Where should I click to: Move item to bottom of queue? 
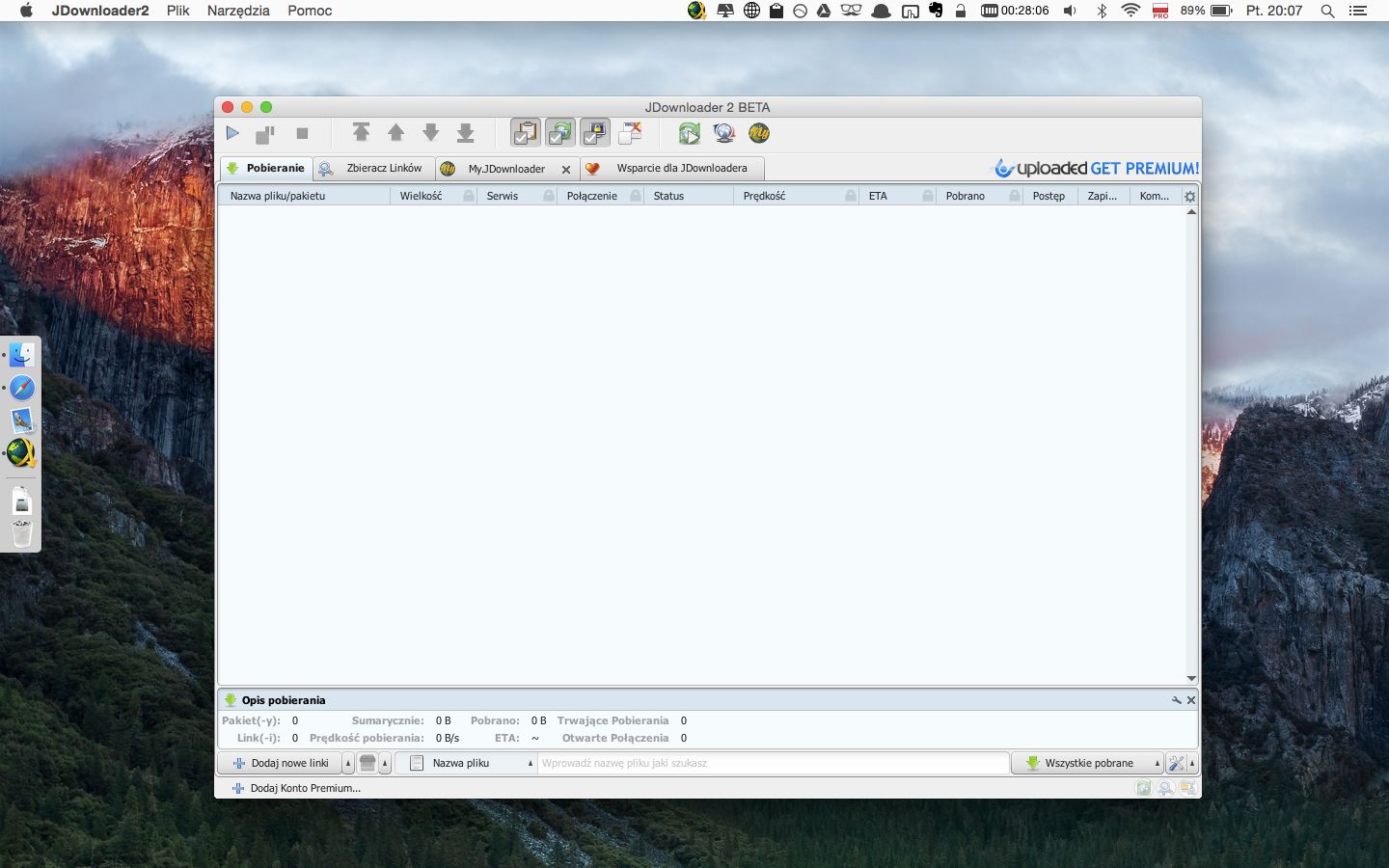click(x=466, y=133)
